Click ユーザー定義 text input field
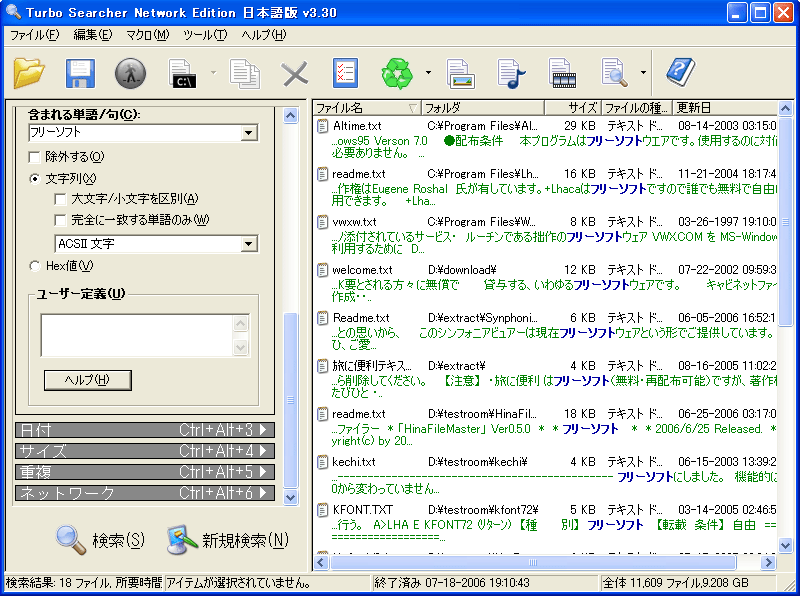800x596 pixels. (137, 335)
